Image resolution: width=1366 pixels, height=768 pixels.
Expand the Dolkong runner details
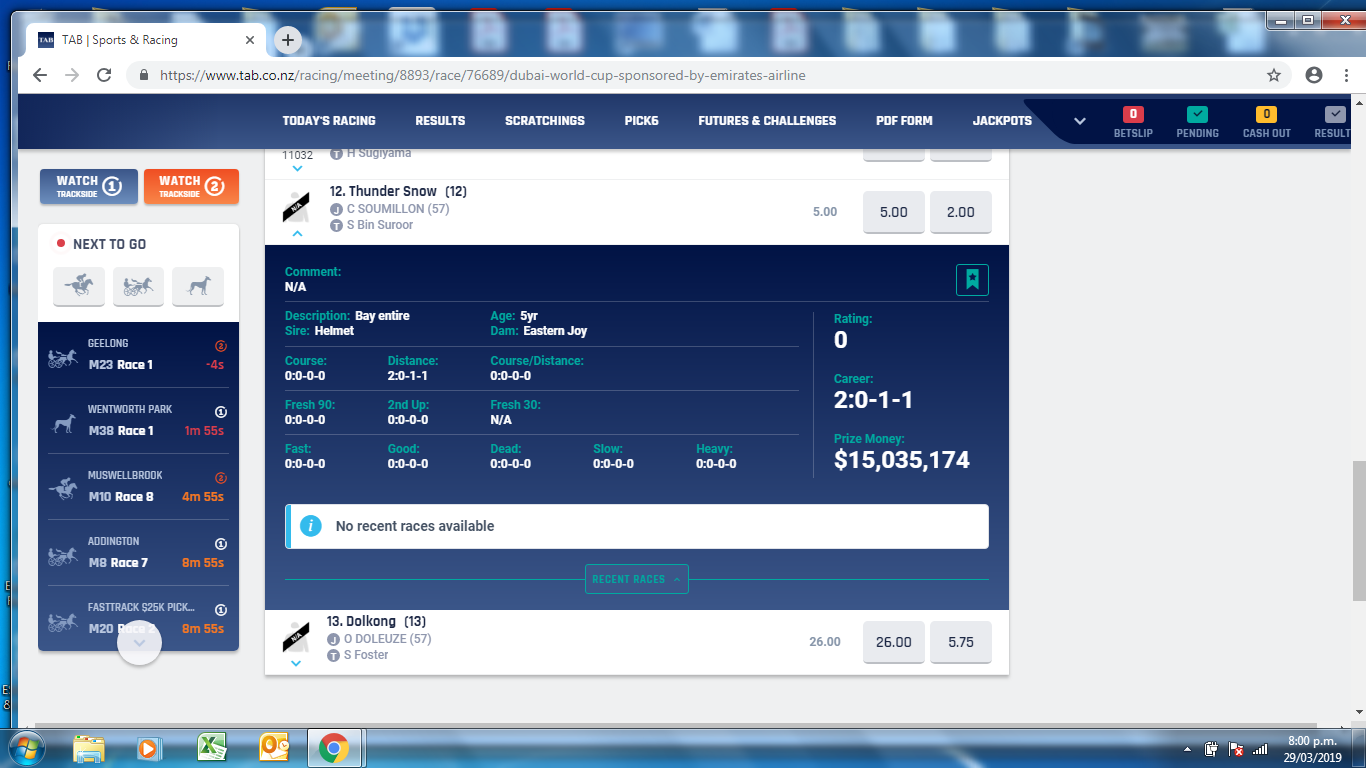pyautogui.click(x=295, y=663)
